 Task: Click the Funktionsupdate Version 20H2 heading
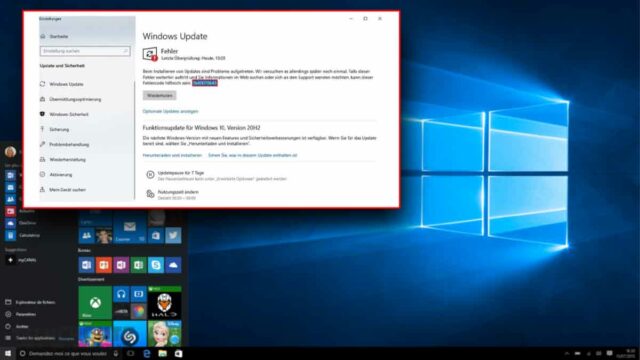(x=201, y=128)
